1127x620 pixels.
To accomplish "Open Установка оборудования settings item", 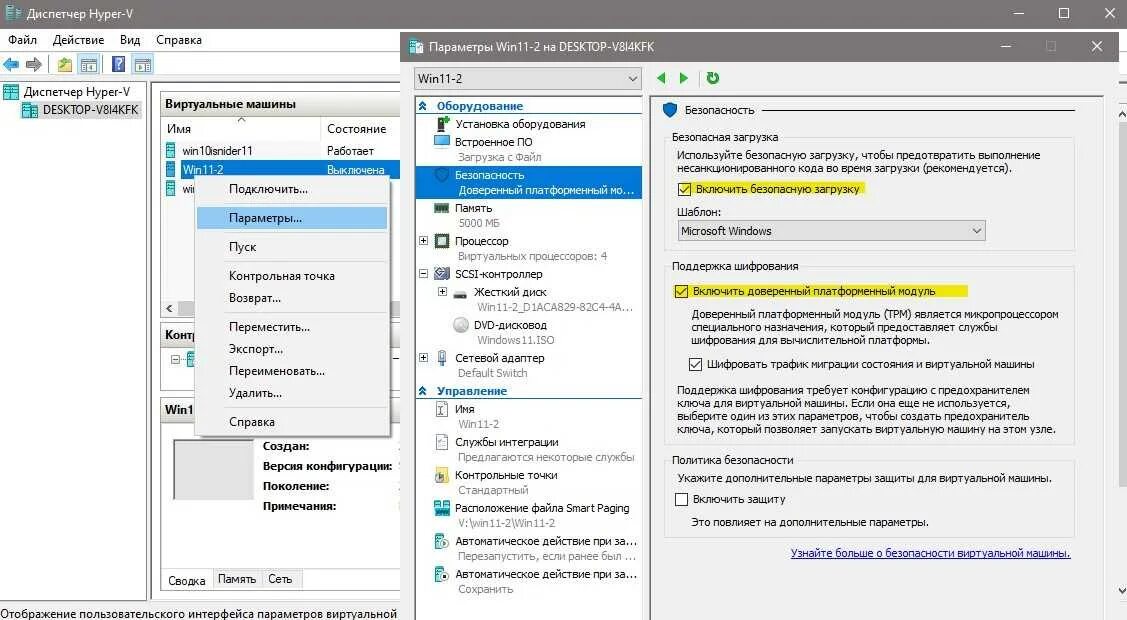I will pyautogui.click(x=520, y=124).
